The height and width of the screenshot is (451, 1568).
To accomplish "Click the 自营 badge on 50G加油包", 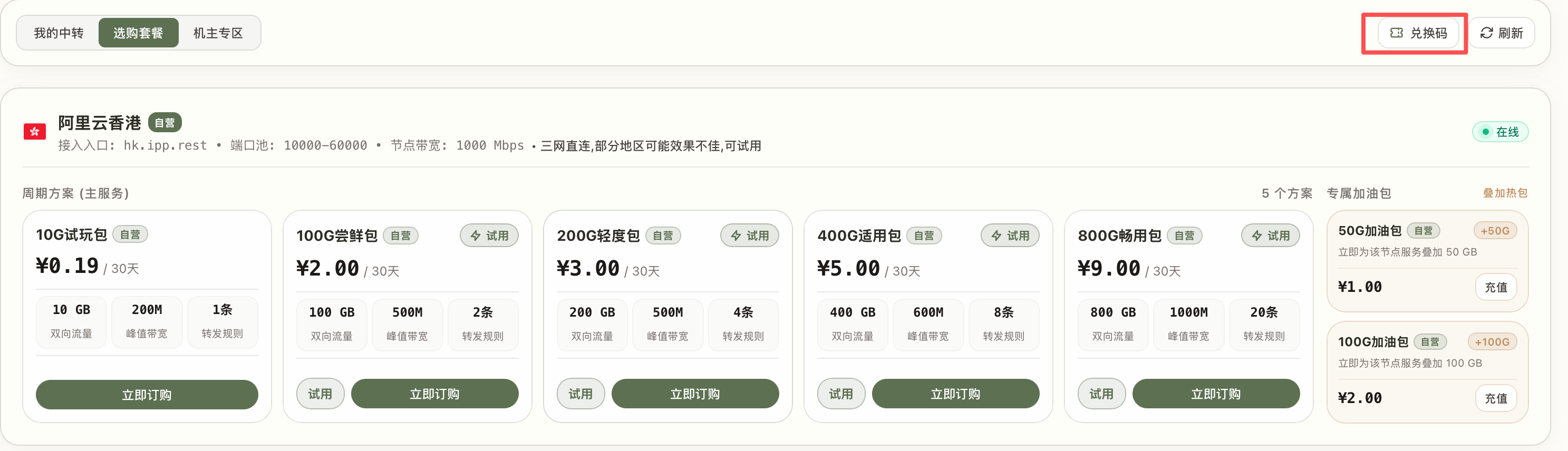I will pyautogui.click(x=1423, y=231).
